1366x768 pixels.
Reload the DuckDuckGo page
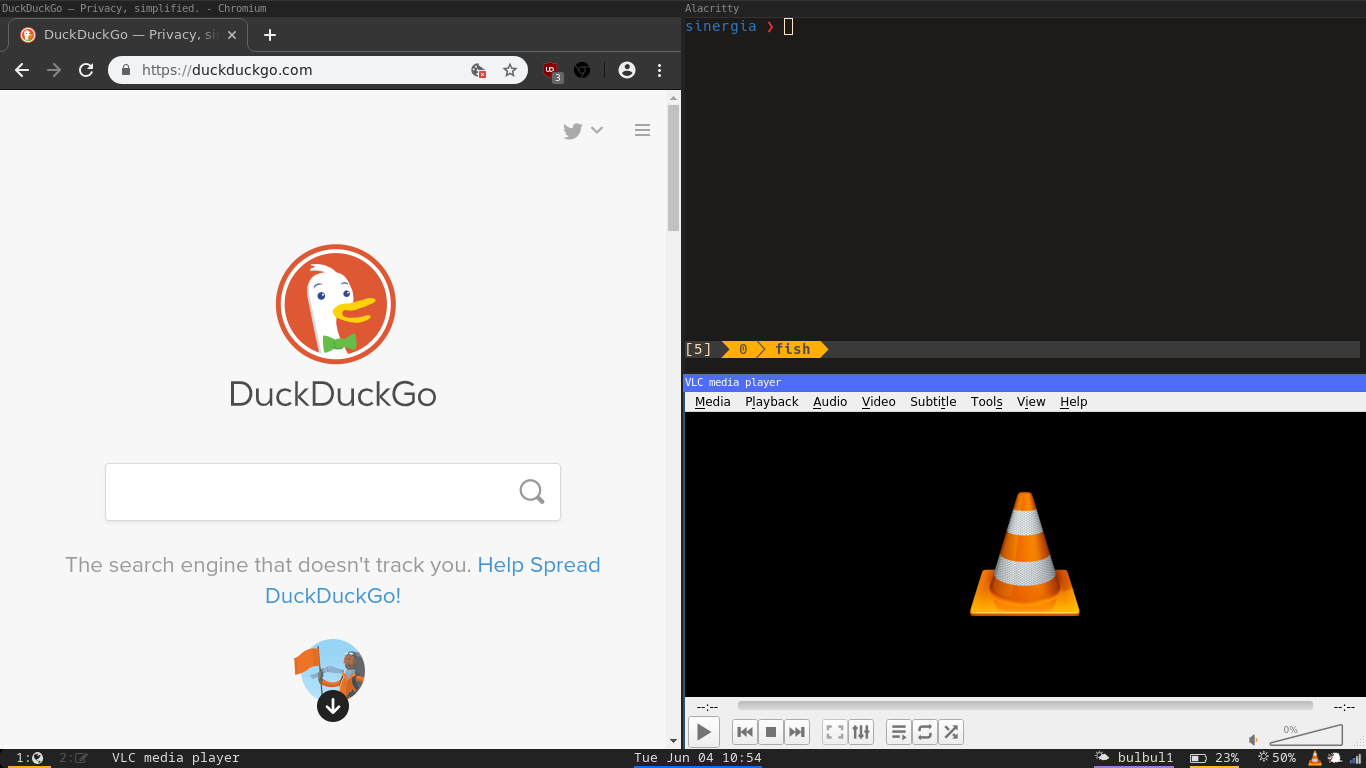coord(86,70)
